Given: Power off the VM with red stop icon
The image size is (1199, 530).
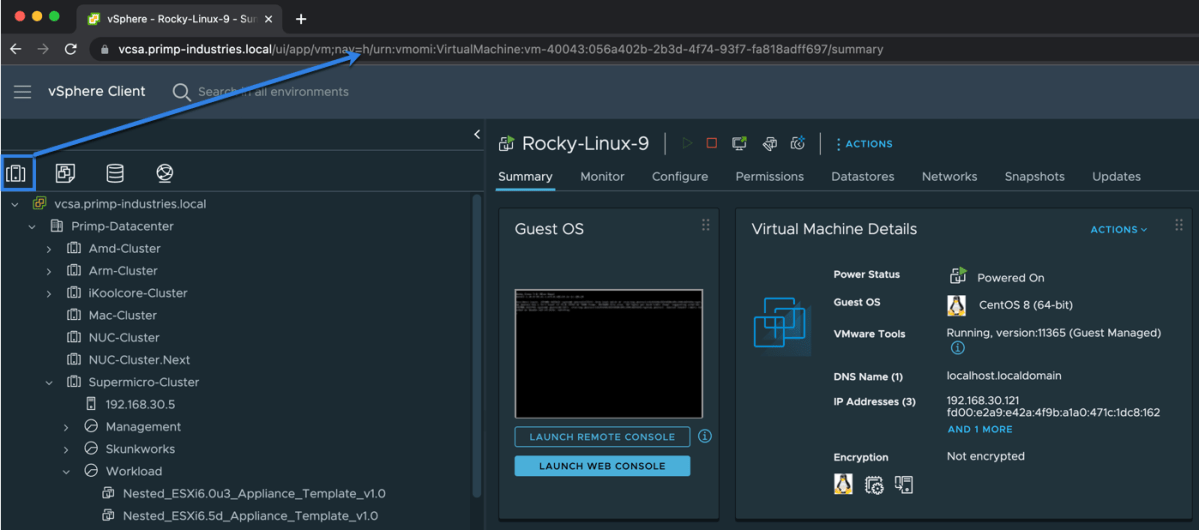Looking at the screenshot, I should pos(712,143).
